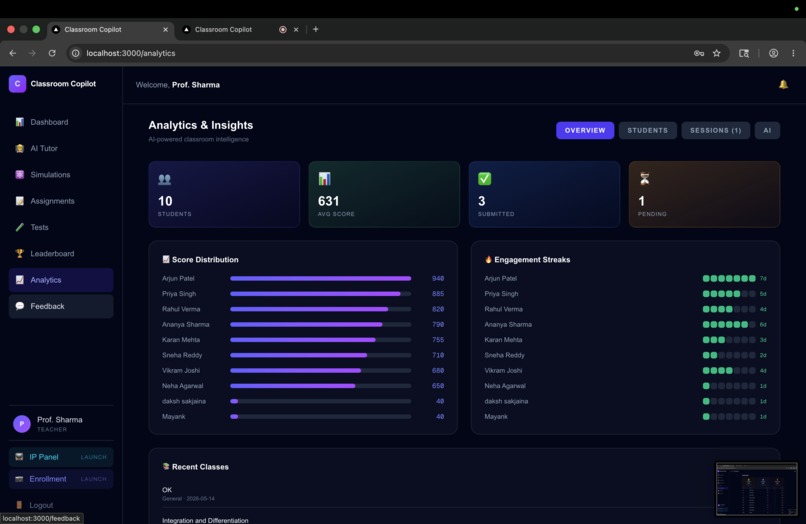
Task: Click the pending hourglass icon
Action: tap(644, 179)
